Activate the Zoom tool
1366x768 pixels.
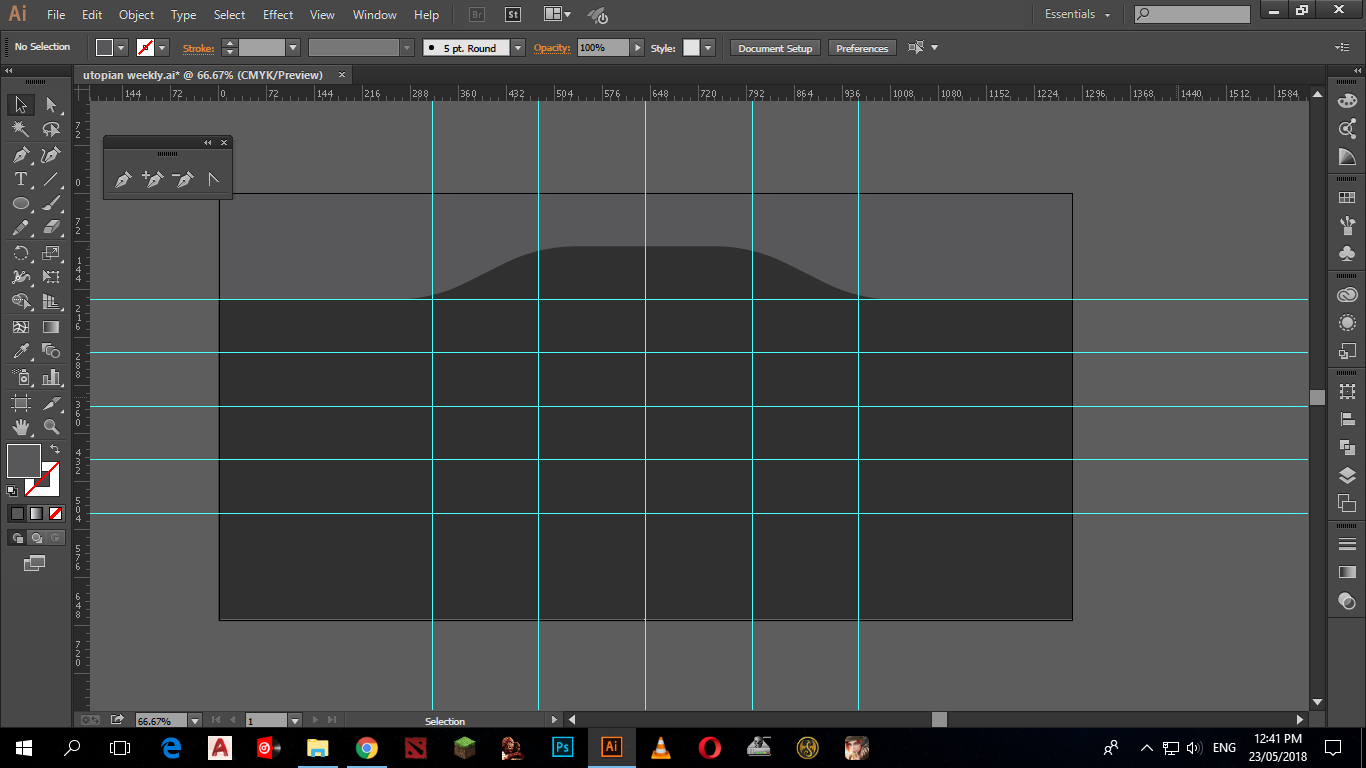pos(51,427)
